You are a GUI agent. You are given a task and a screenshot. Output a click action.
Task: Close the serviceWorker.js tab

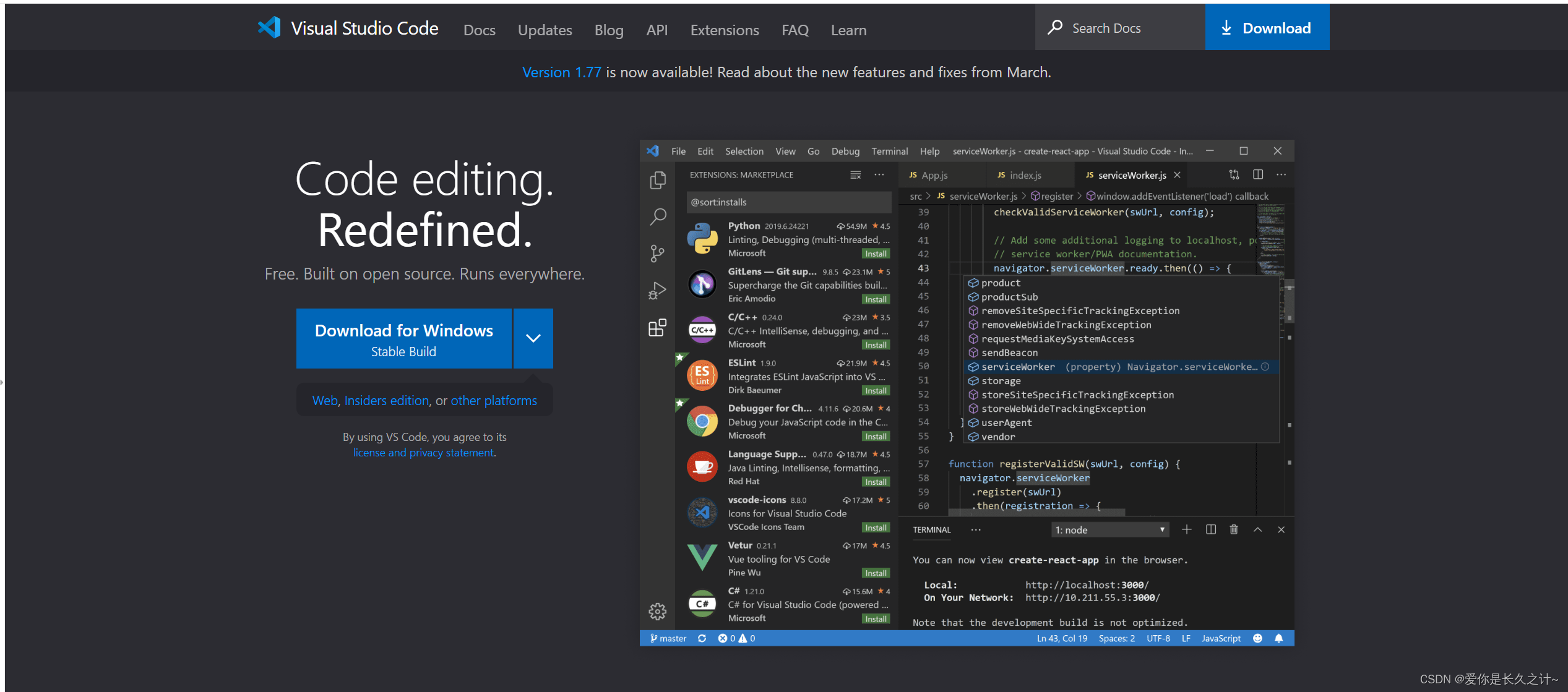click(x=1178, y=175)
